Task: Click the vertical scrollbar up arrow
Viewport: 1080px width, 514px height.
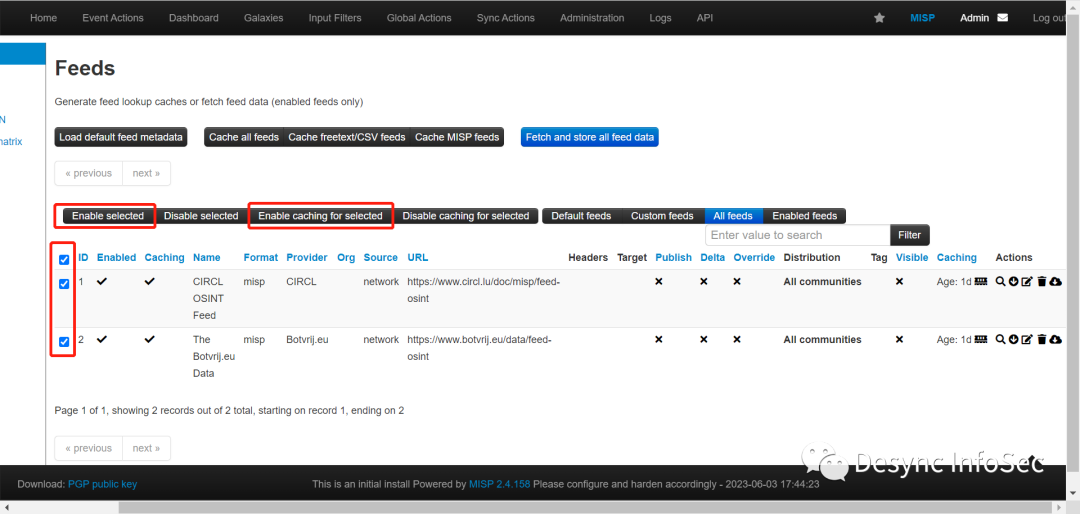Action: click(x=1074, y=6)
